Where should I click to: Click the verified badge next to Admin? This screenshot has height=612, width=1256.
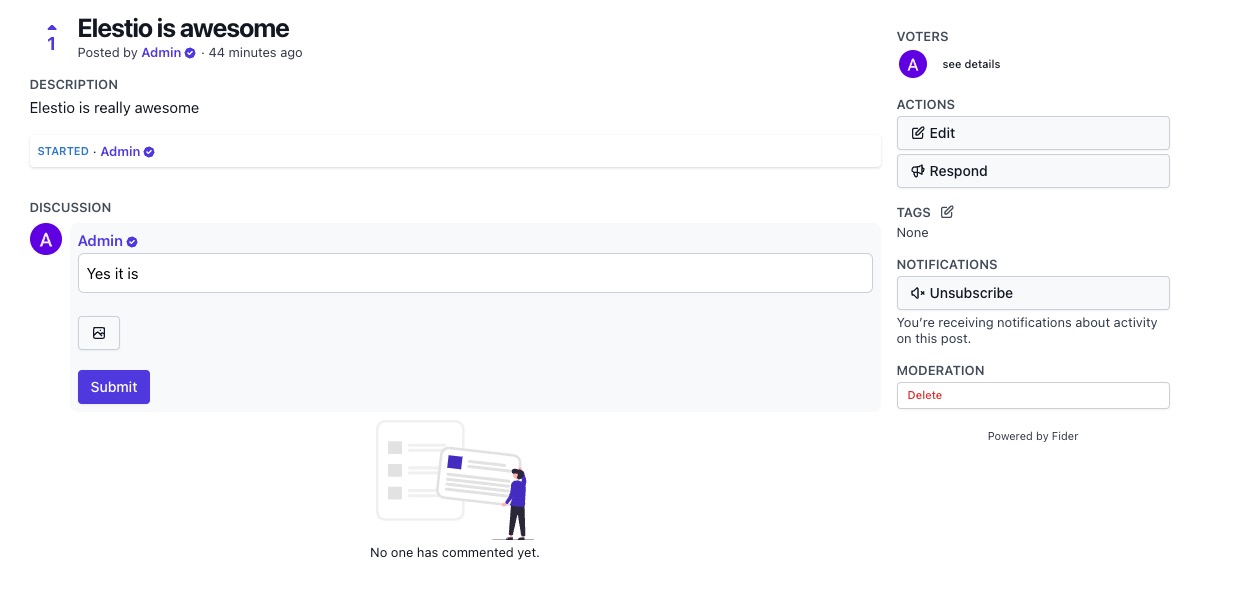[189, 53]
